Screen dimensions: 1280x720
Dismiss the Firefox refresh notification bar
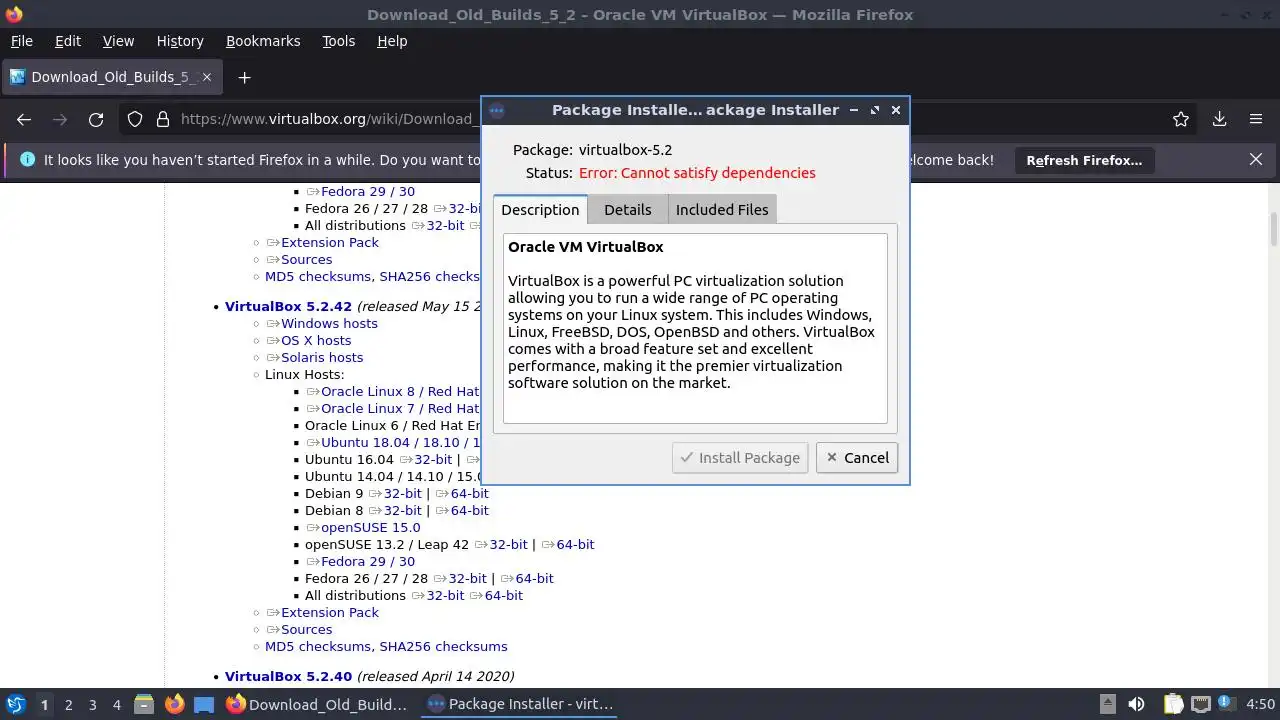(1256, 159)
